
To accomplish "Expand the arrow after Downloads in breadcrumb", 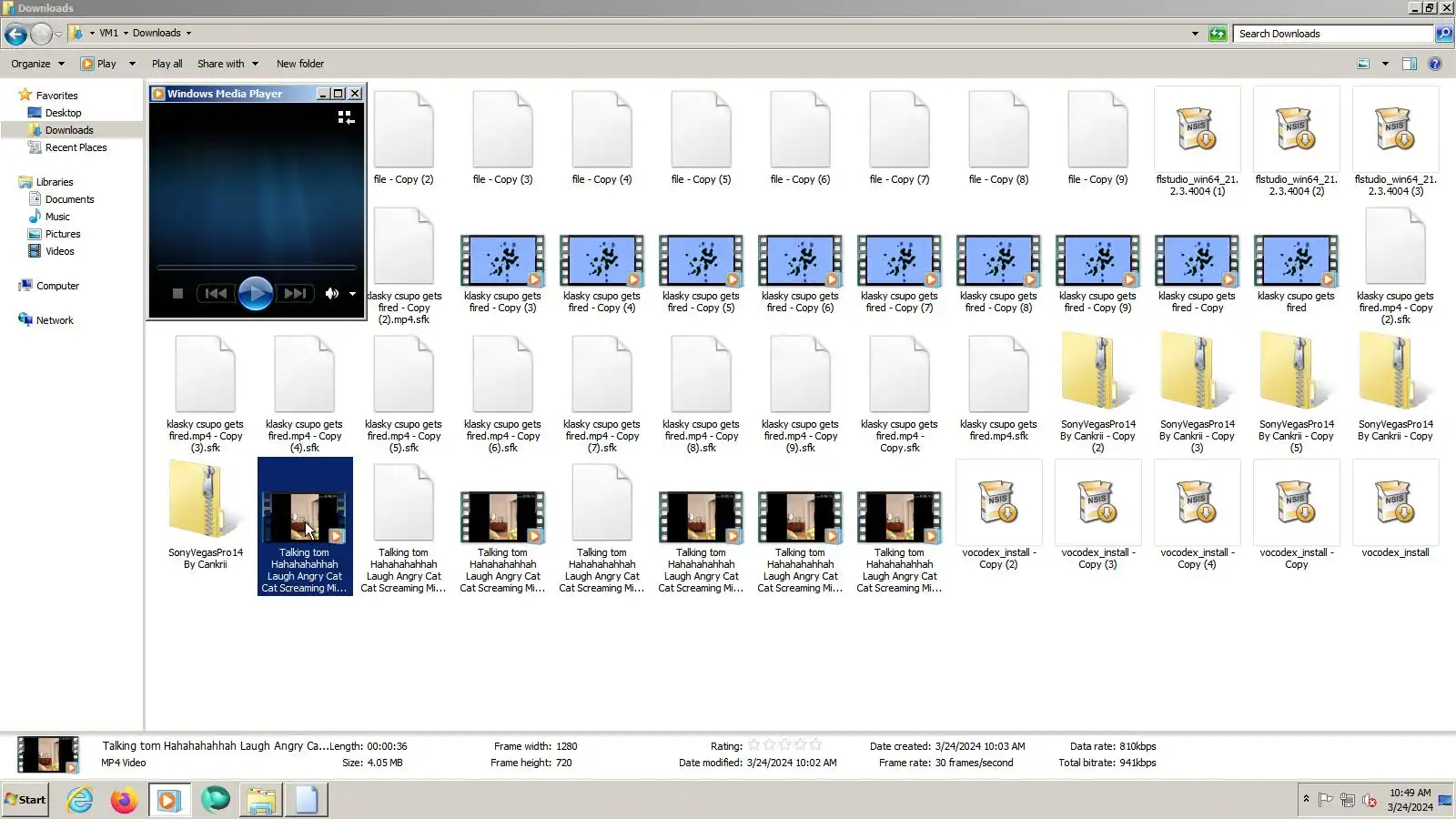I will [188, 33].
